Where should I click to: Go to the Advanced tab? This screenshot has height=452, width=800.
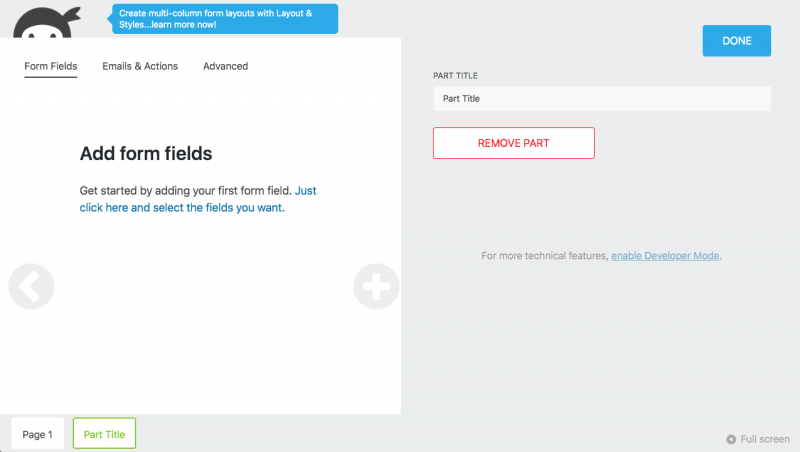(225, 66)
